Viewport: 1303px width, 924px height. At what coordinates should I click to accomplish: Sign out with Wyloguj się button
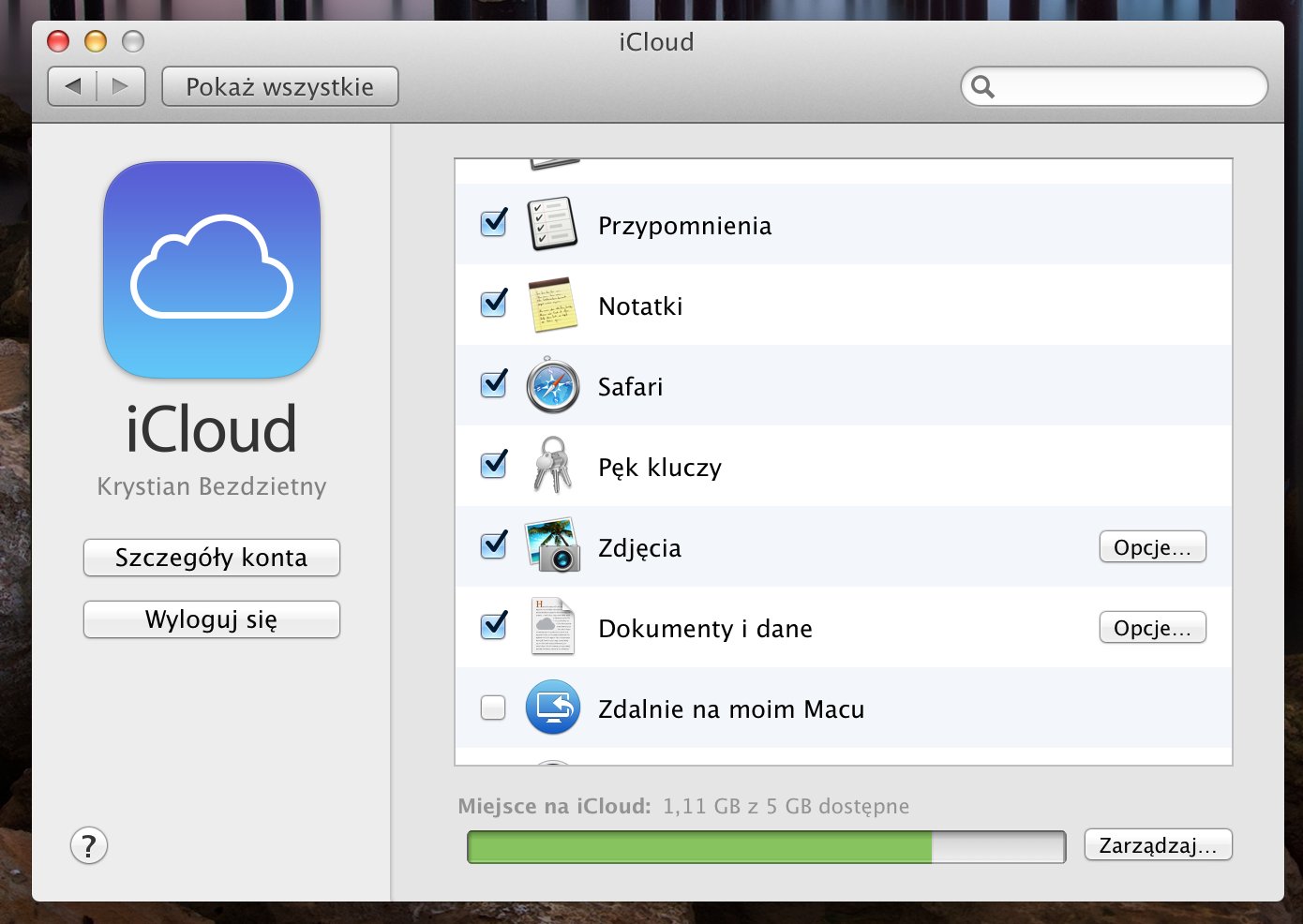tap(212, 619)
